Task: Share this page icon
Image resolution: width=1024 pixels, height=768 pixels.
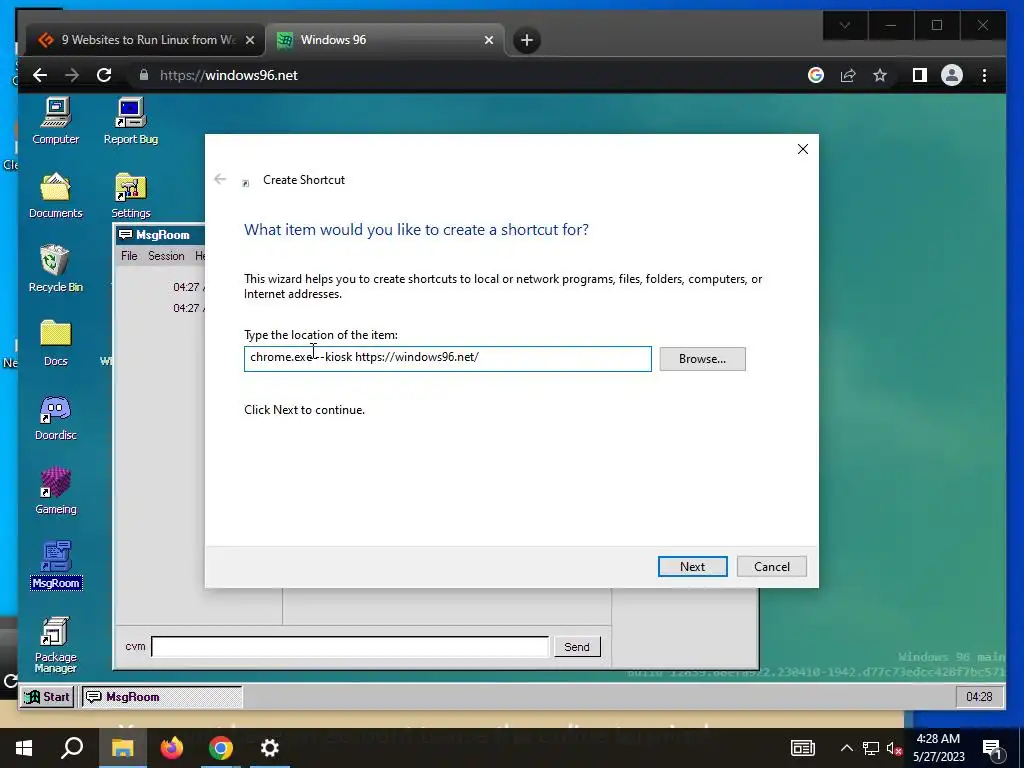Action: (x=848, y=75)
